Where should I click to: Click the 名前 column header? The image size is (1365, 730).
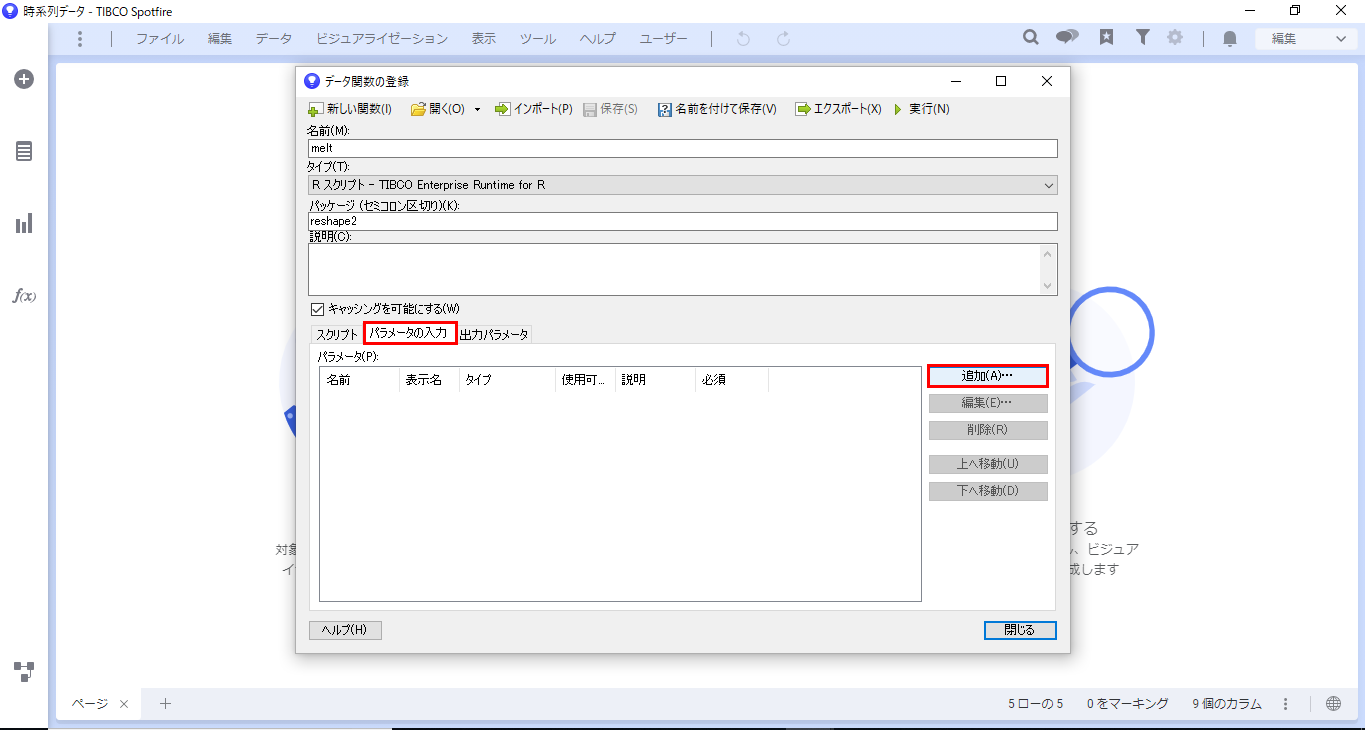360,380
